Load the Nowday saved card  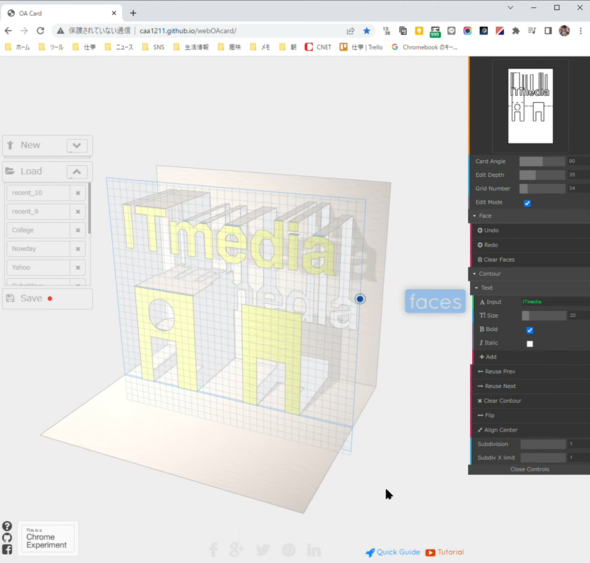(x=38, y=249)
